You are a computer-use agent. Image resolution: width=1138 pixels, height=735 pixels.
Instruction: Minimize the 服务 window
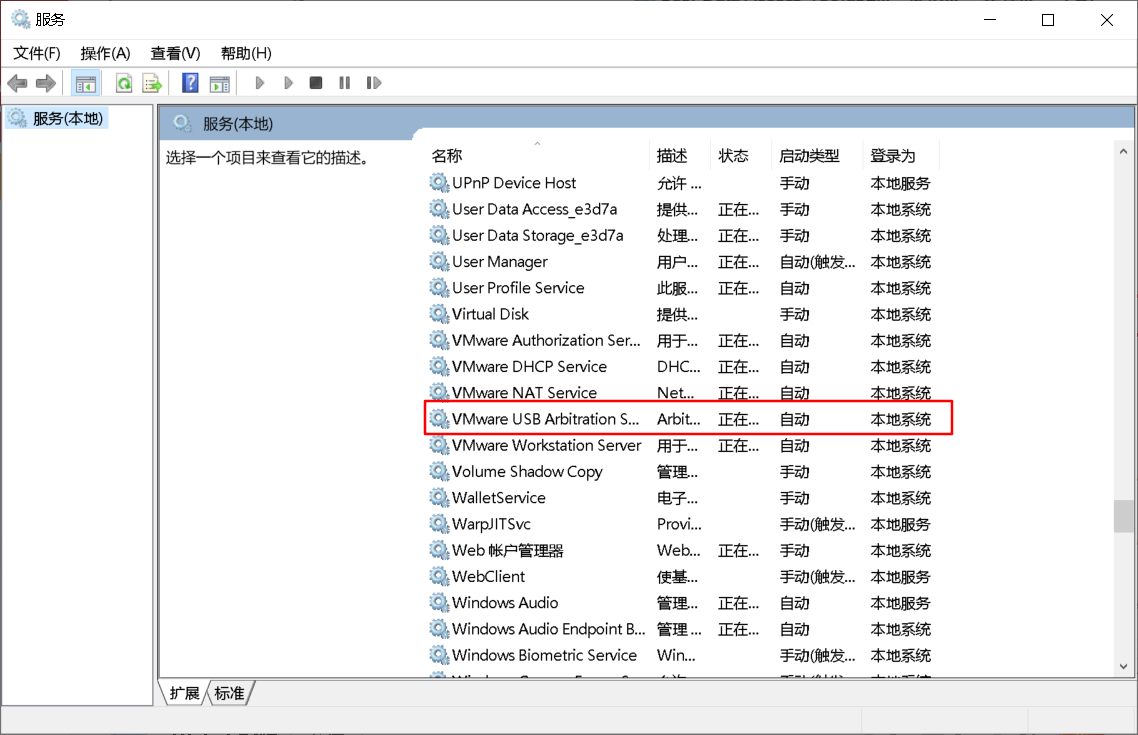(x=990, y=20)
